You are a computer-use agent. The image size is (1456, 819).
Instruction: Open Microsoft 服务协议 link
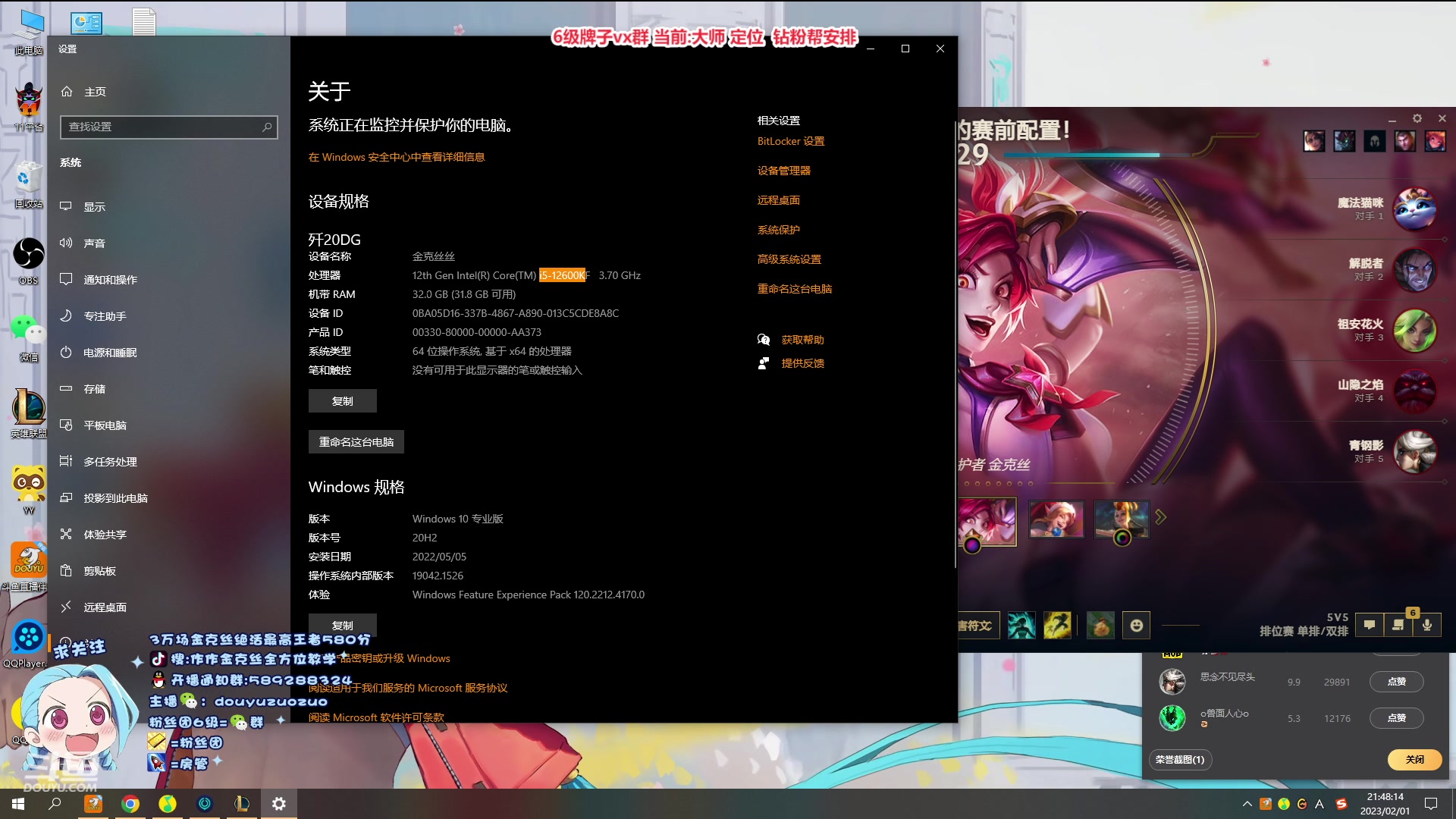(x=408, y=688)
